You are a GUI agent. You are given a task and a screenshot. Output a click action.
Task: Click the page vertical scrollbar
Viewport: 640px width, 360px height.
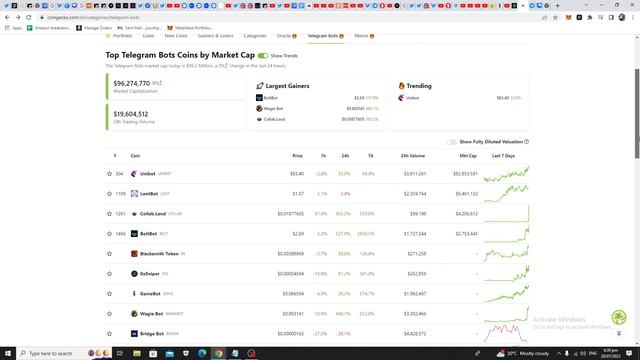637,113
